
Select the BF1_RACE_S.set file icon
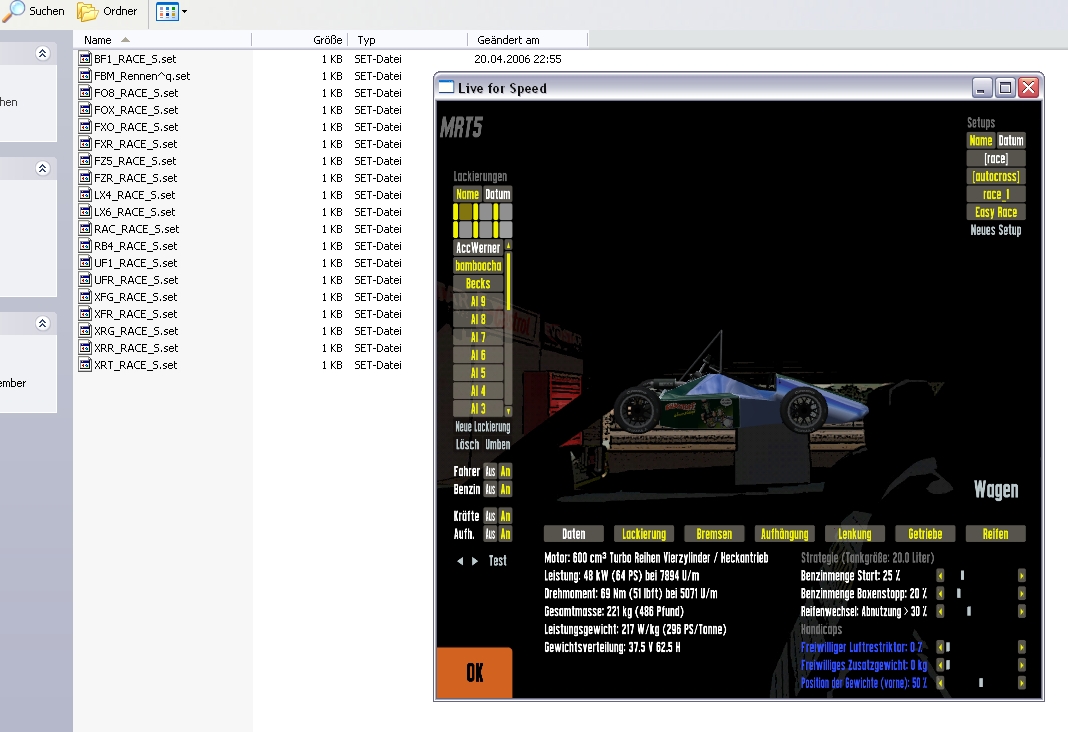pos(85,59)
